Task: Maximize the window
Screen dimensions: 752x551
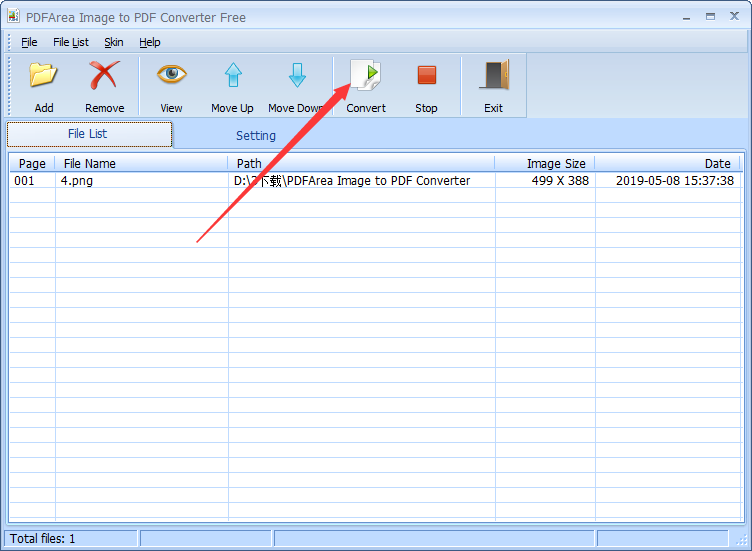Action: 710,17
